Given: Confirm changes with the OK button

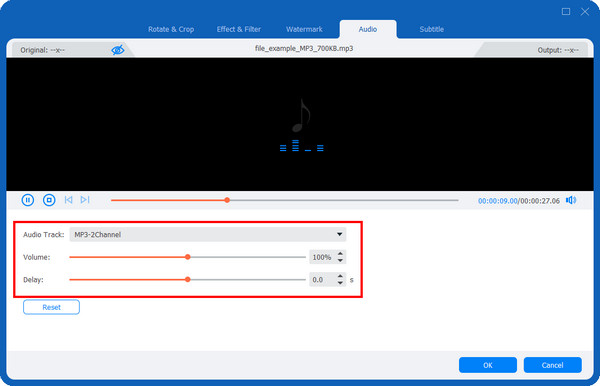Looking at the screenshot, I should coord(488,365).
